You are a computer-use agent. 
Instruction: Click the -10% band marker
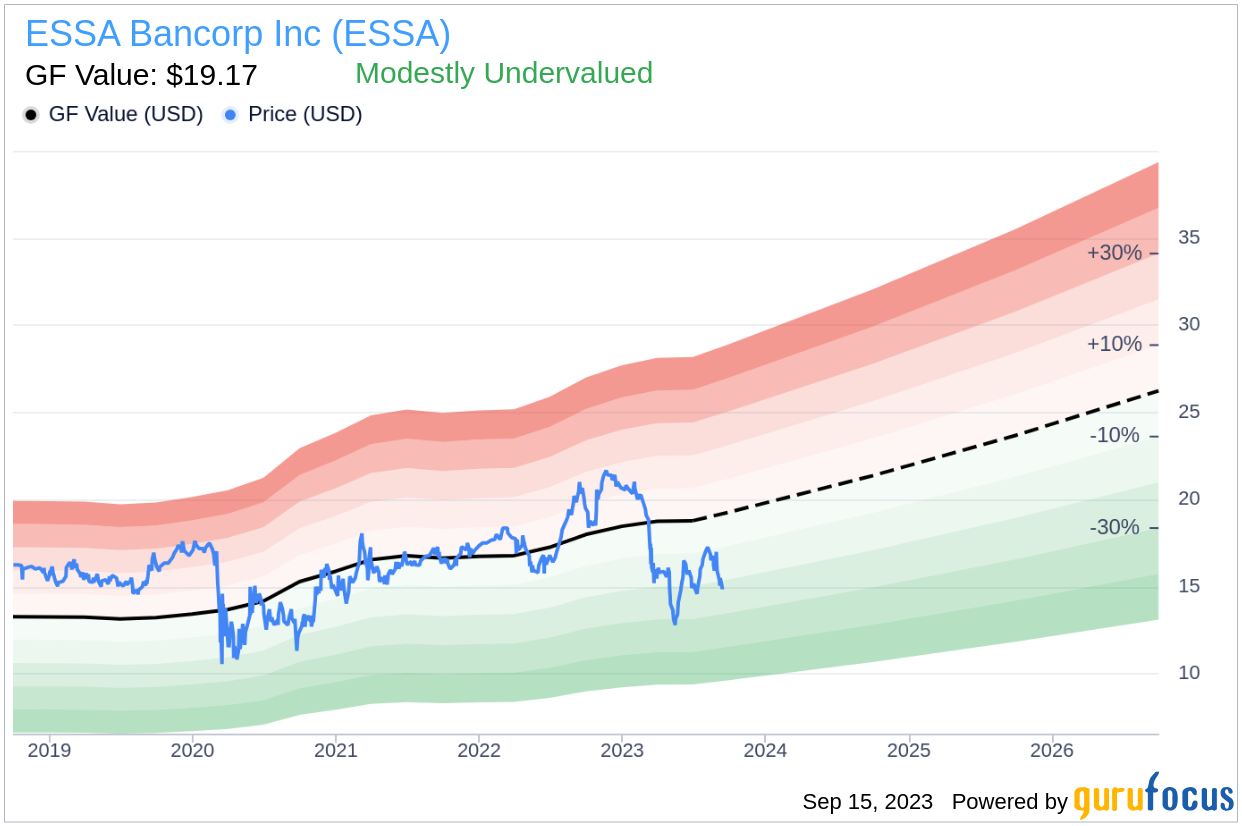(x=1115, y=436)
